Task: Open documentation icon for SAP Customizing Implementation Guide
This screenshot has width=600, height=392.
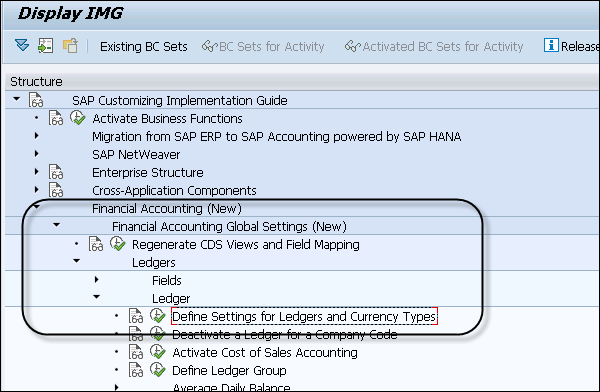Action: tap(36, 100)
